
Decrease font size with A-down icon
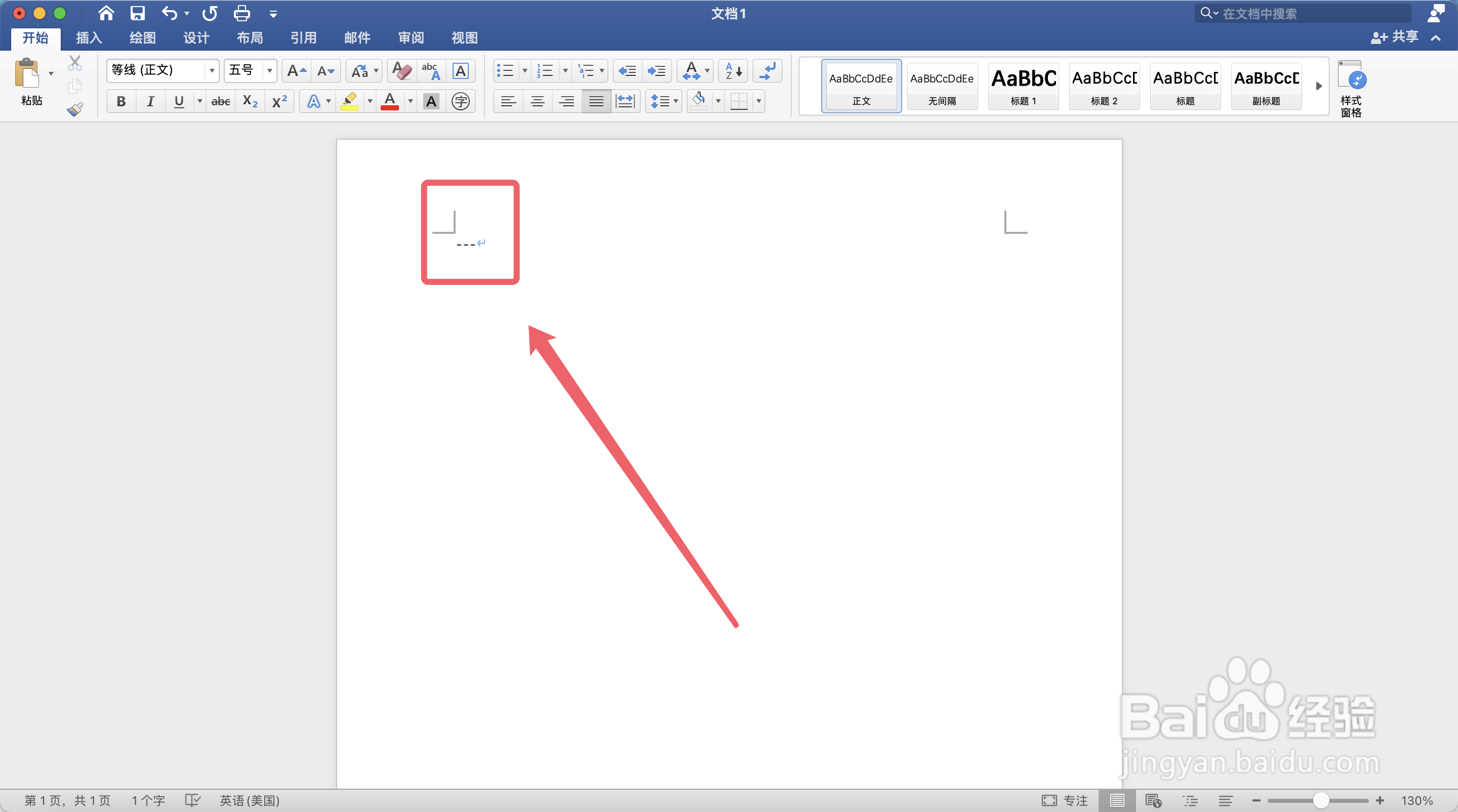pyautogui.click(x=326, y=71)
